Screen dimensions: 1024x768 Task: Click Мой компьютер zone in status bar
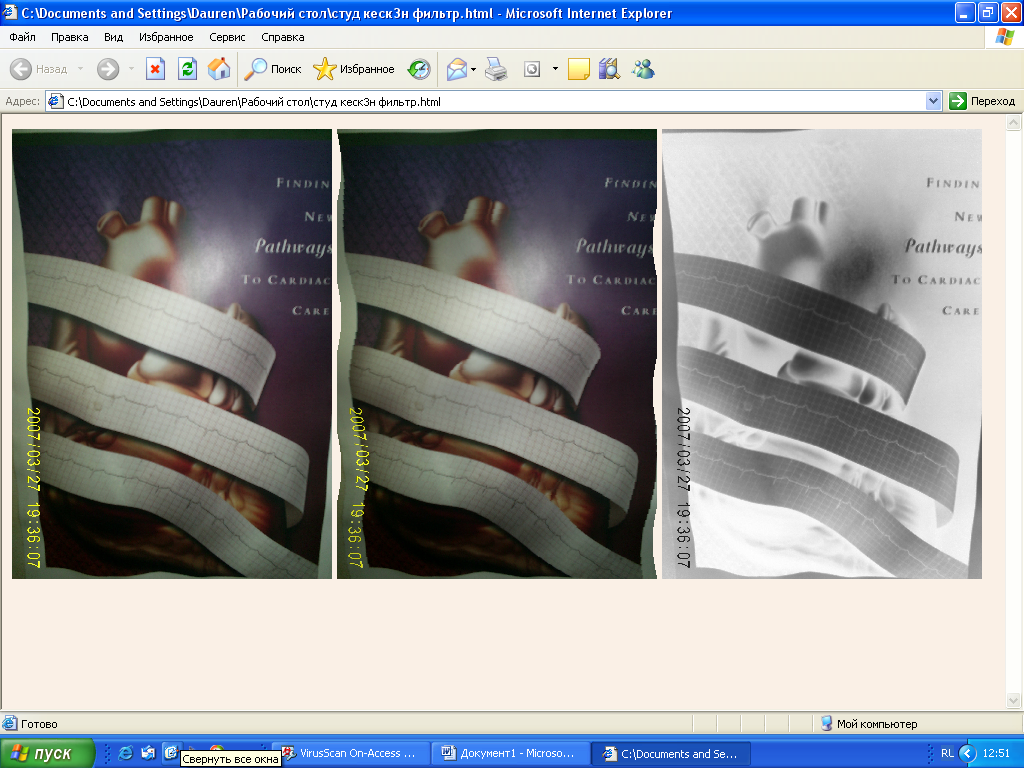[876, 724]
